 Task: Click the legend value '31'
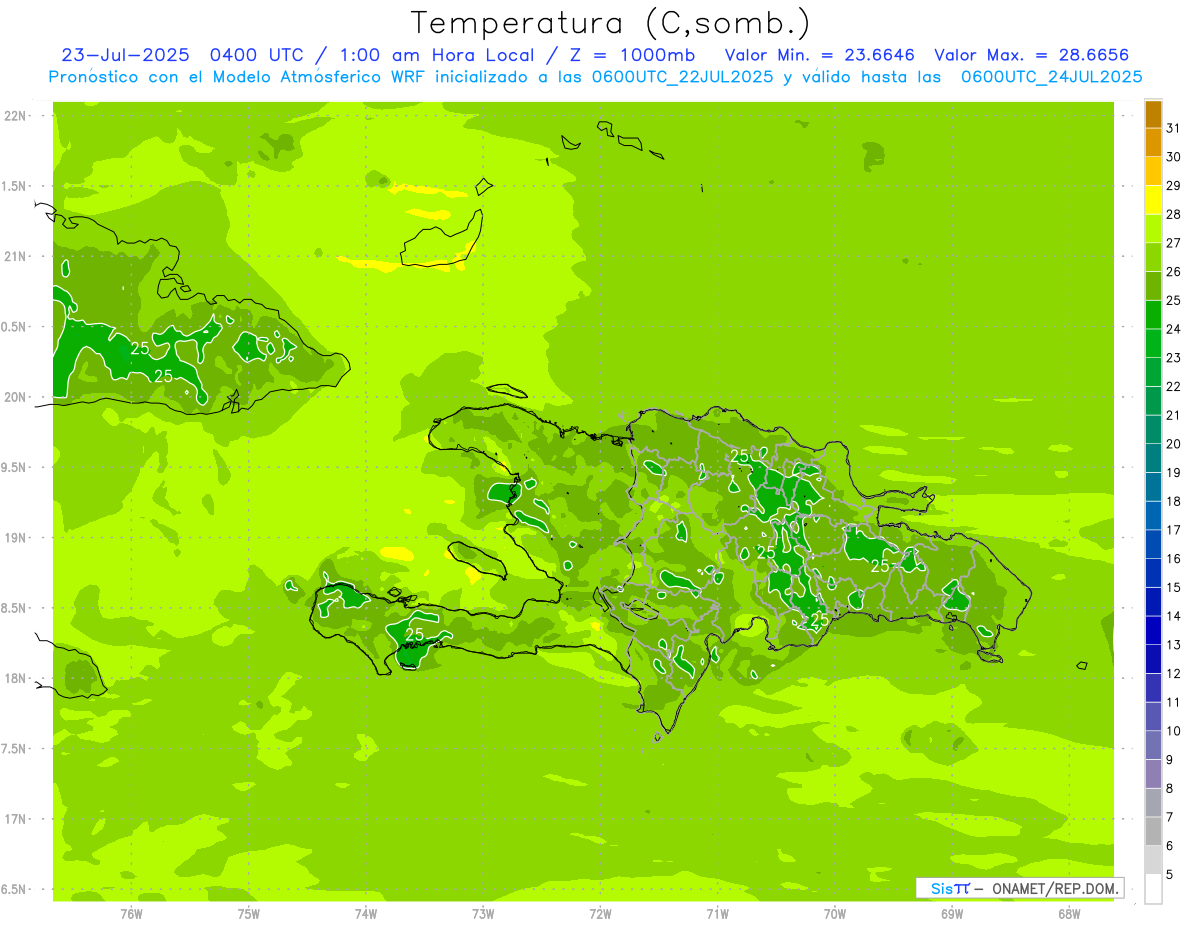(1174, 128)
